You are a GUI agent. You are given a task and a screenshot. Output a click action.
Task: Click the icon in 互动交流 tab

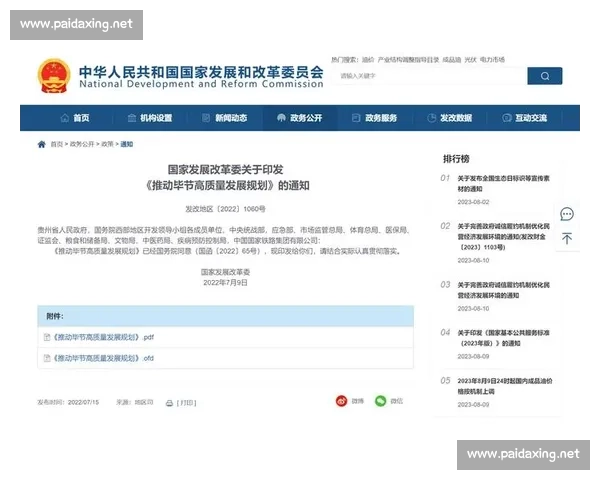pyautogui.click(x=507, y=118)
